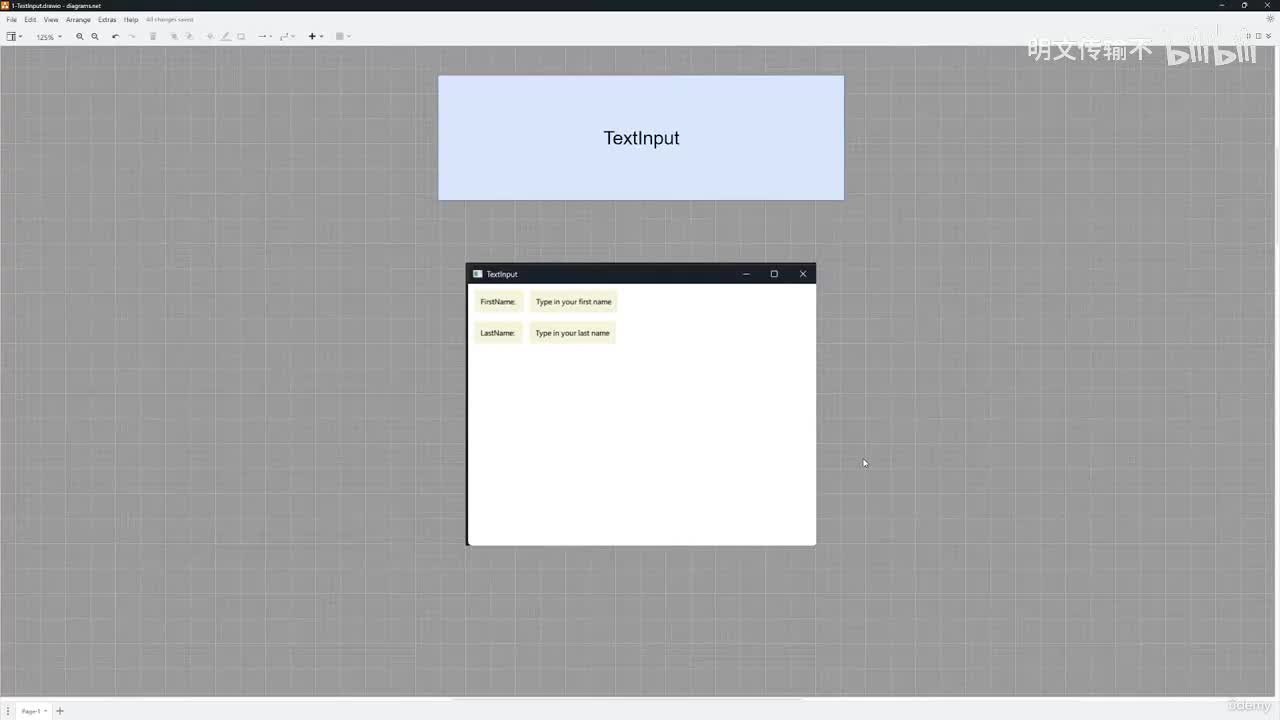The height and width of the screenshot is (720, 1280).
Task: Click the "All changes saved" status text
Action: coord(170,20)
